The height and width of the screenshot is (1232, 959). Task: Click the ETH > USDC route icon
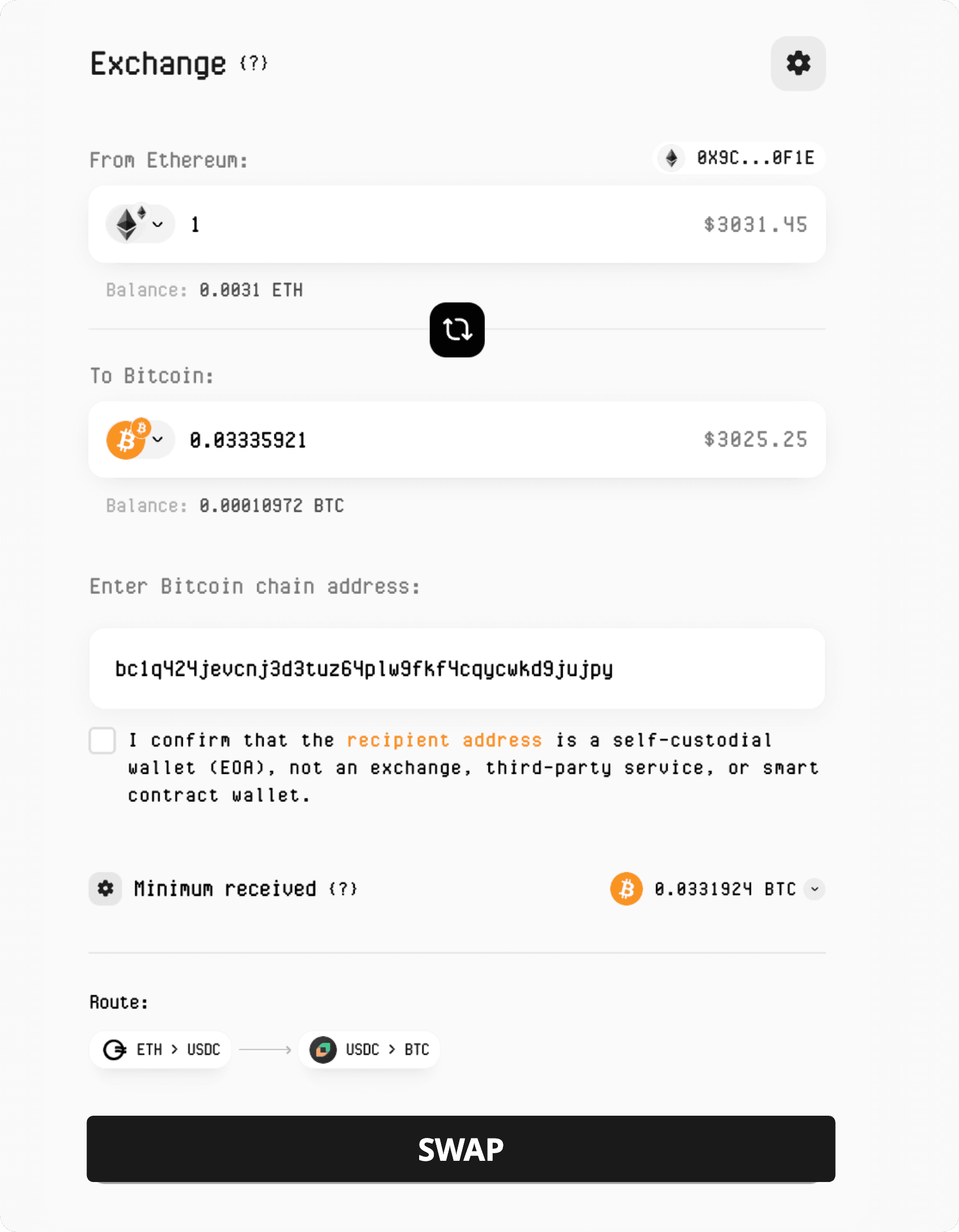115,1049
